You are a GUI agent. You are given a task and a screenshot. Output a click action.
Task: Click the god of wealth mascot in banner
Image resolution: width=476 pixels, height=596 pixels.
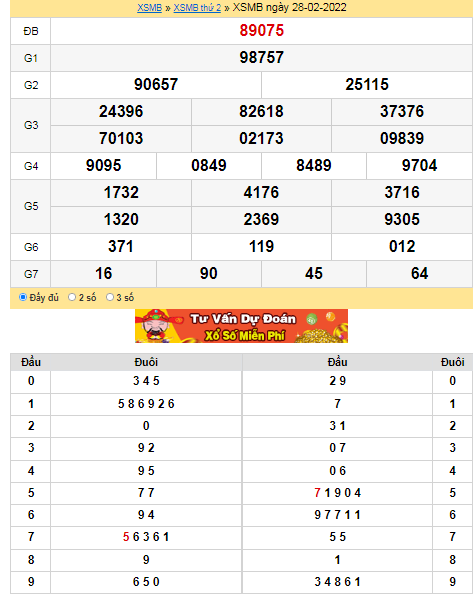(x=154, y=325)
